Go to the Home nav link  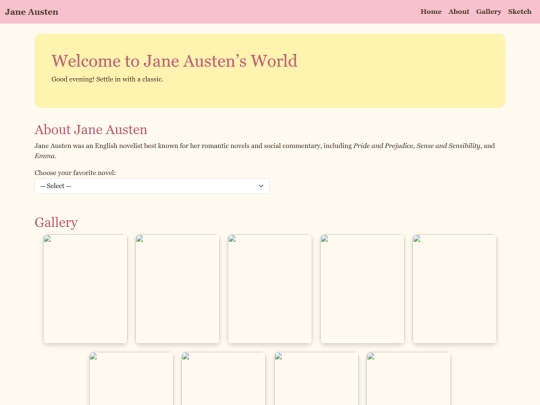(431, 12)
